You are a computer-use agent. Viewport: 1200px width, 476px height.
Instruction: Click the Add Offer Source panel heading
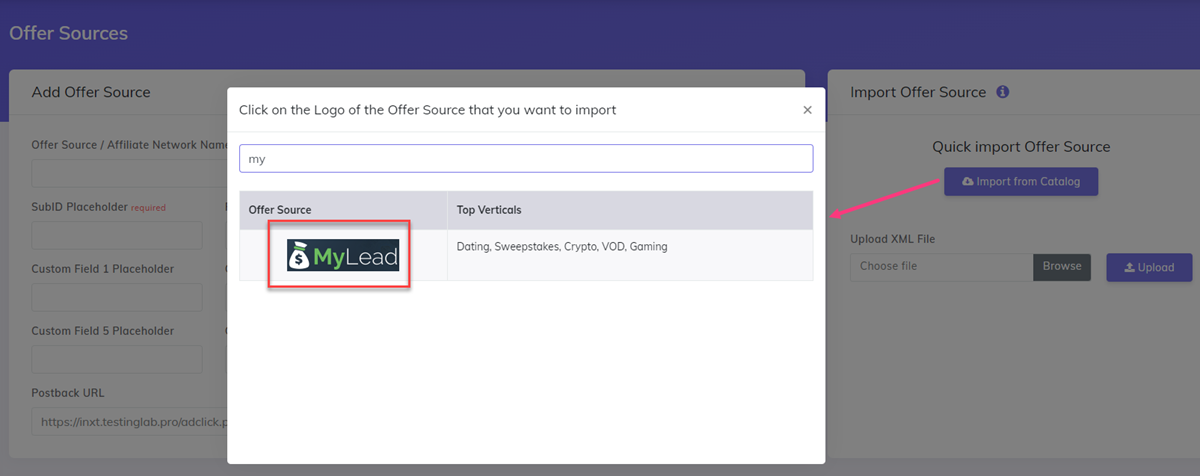click(91, 92)
